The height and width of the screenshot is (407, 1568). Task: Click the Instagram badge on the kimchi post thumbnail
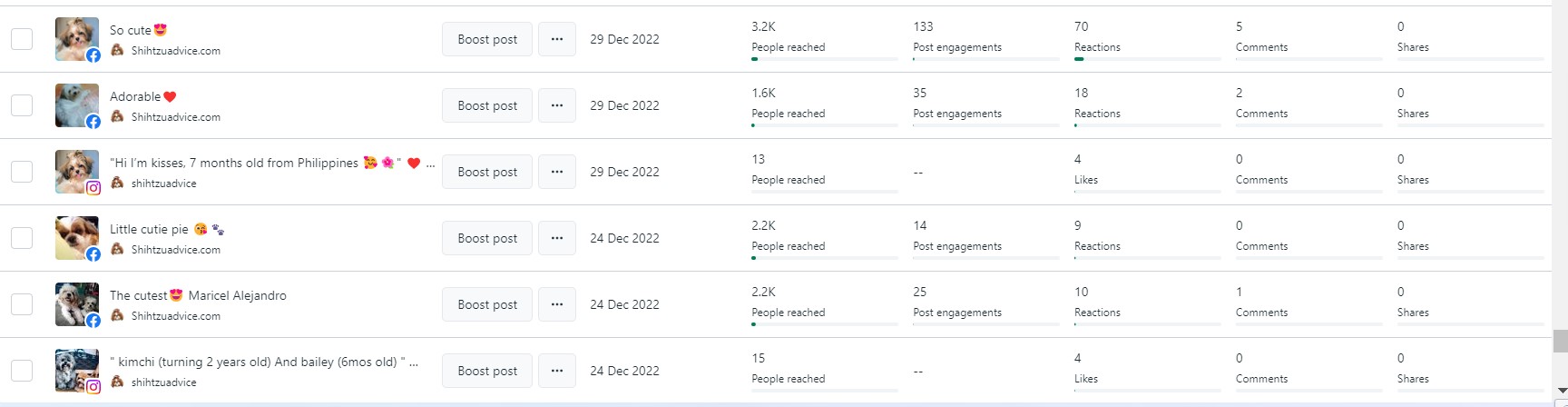[x=93, y=387]
